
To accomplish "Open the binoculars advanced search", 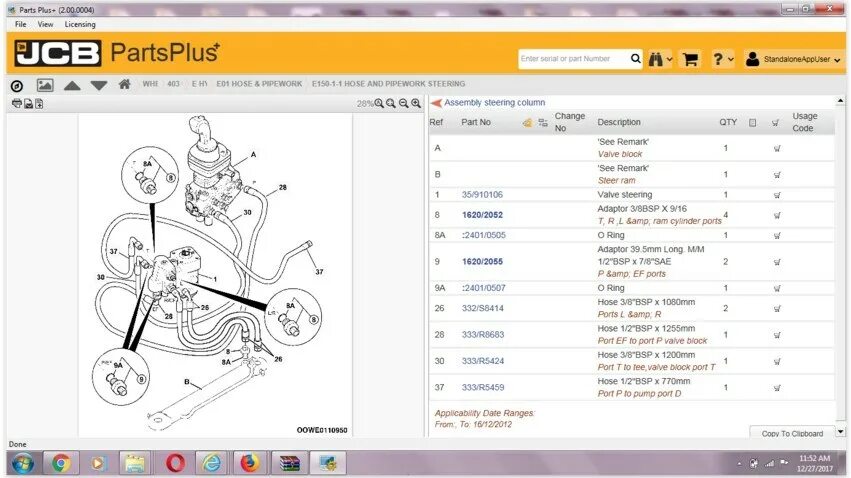I will [656, 59].
